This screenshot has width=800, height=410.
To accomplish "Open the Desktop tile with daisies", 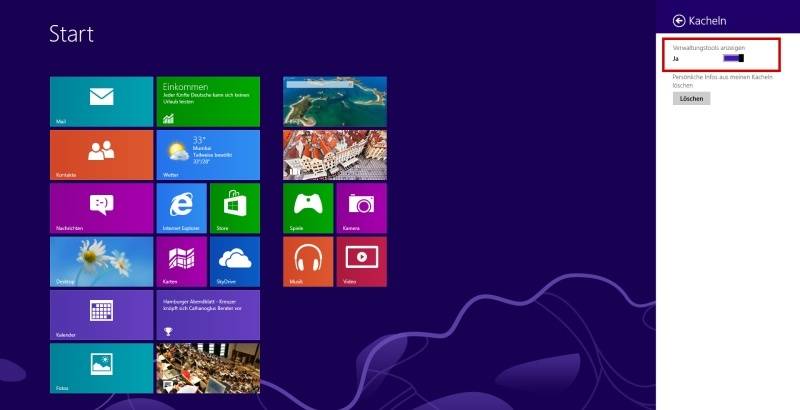I will point(102,262).
